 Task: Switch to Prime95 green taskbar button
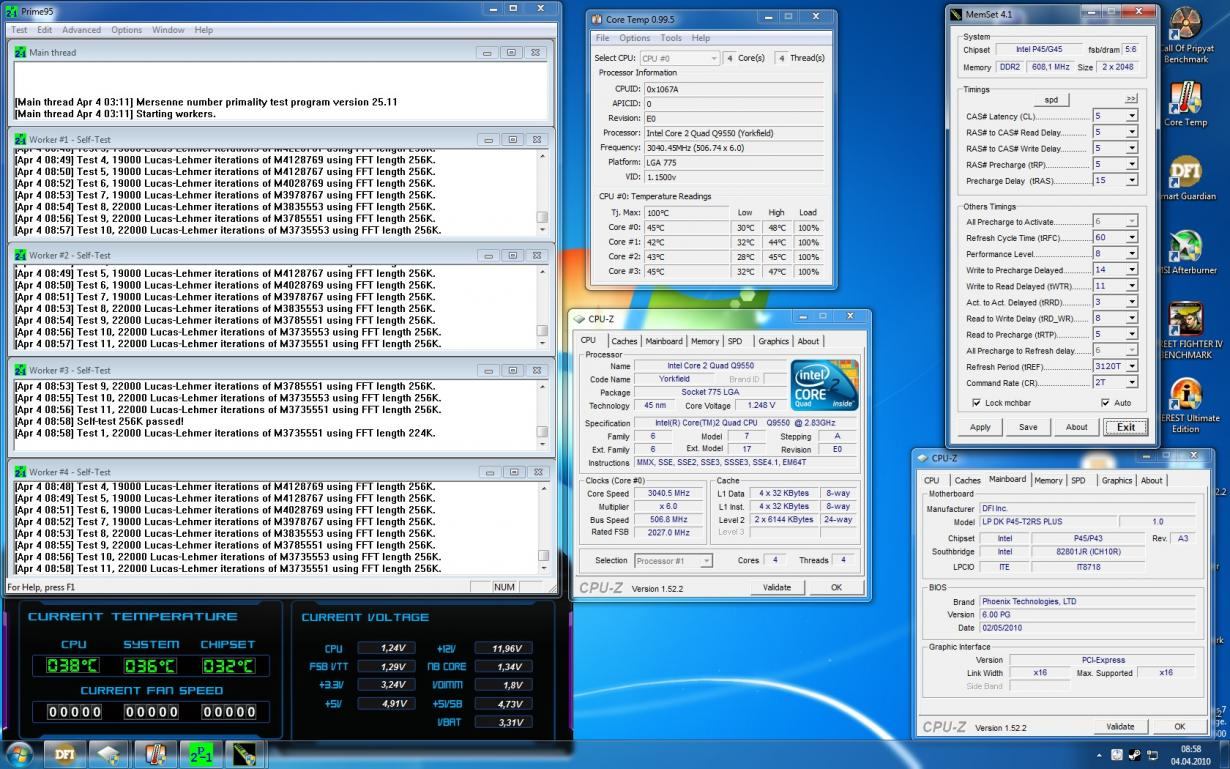[x=202, y=753]
